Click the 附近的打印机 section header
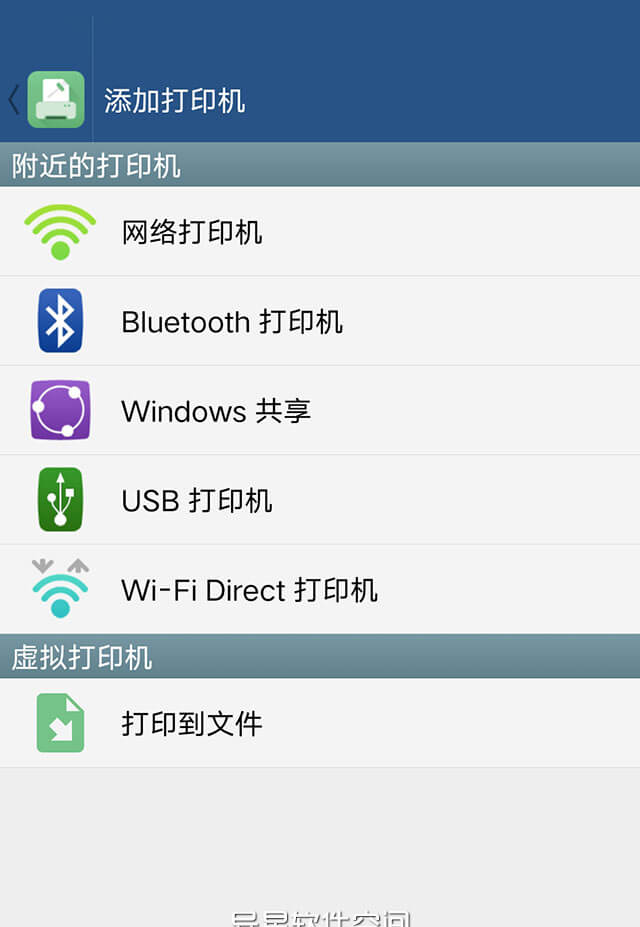This screenshot has height=927, width=640. click(x=96, y=166)
